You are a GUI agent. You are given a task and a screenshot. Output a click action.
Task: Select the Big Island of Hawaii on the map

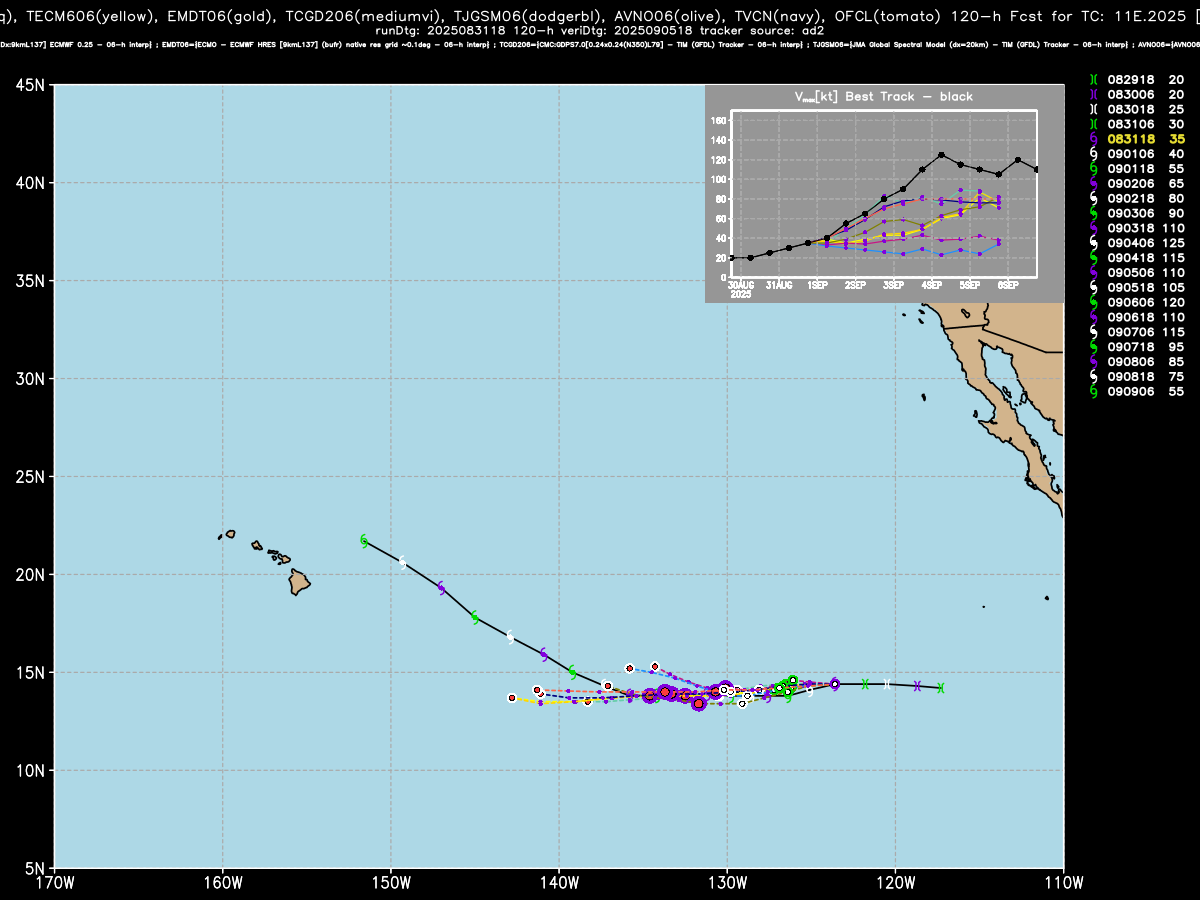coord(300,581)
